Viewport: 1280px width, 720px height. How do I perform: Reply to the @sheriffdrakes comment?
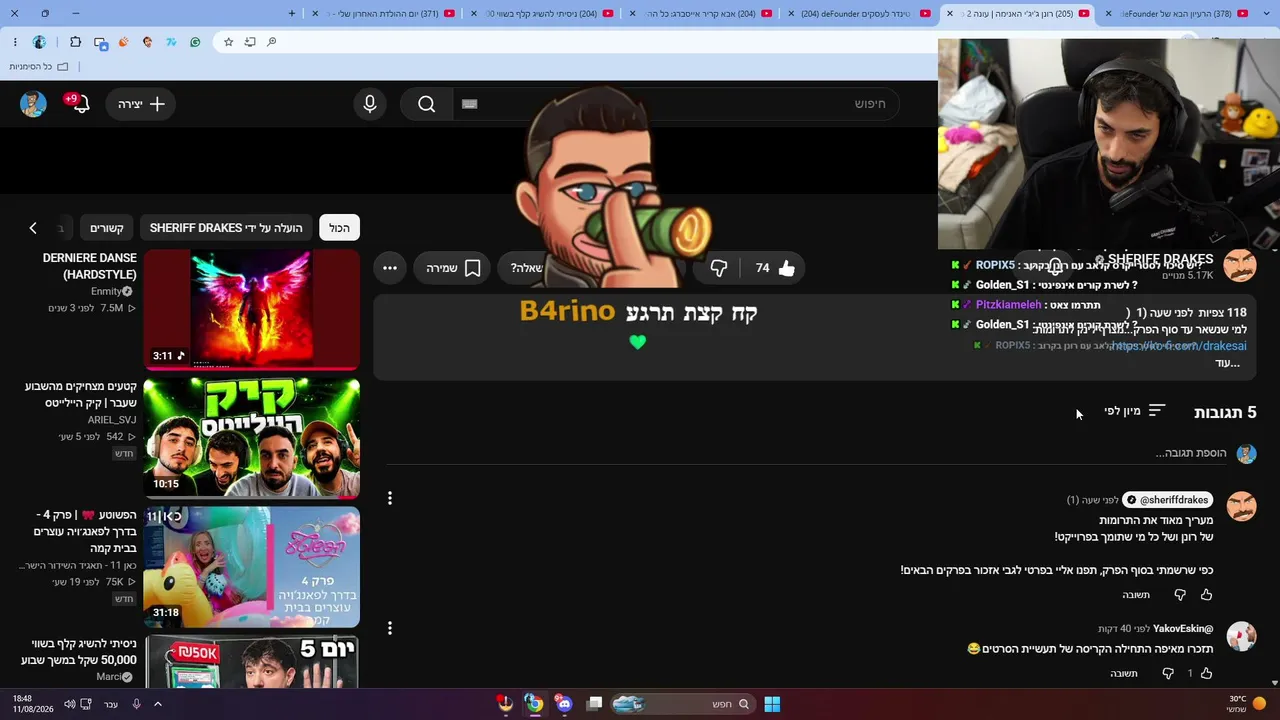coord(1136,595)
